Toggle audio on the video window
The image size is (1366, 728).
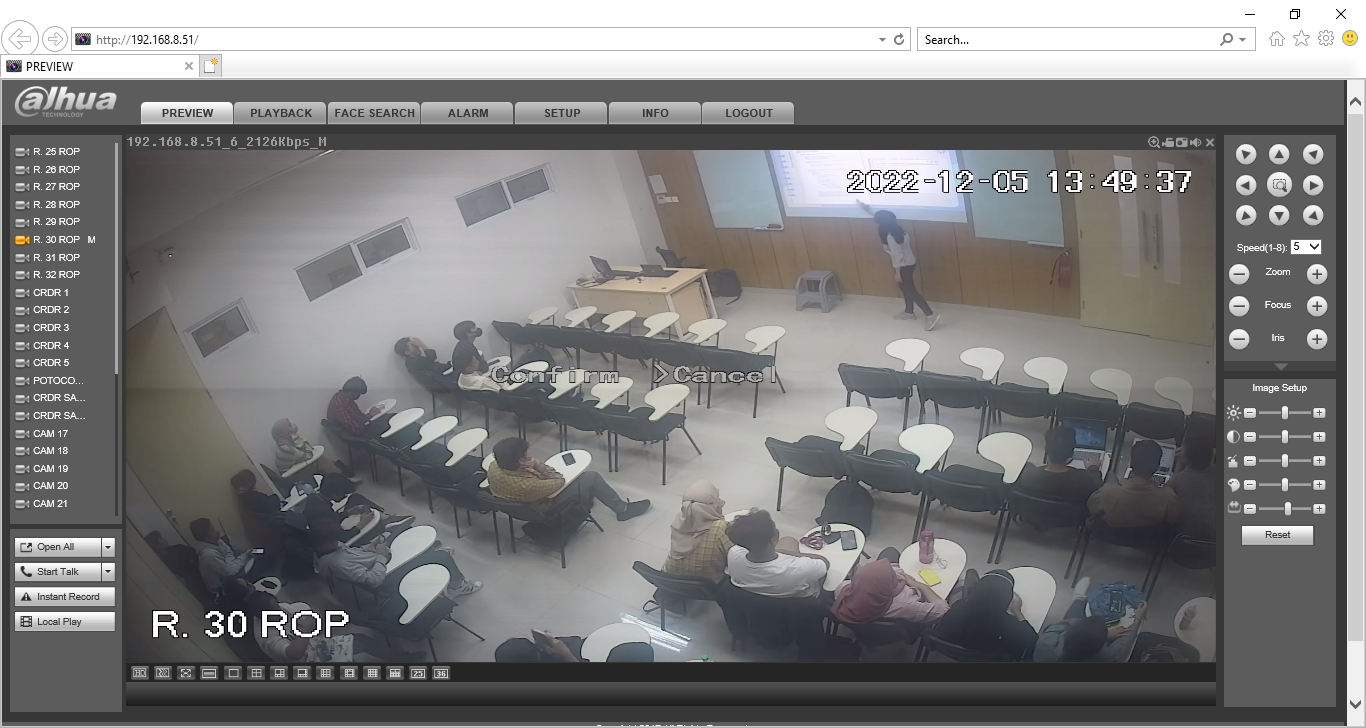1196,143
